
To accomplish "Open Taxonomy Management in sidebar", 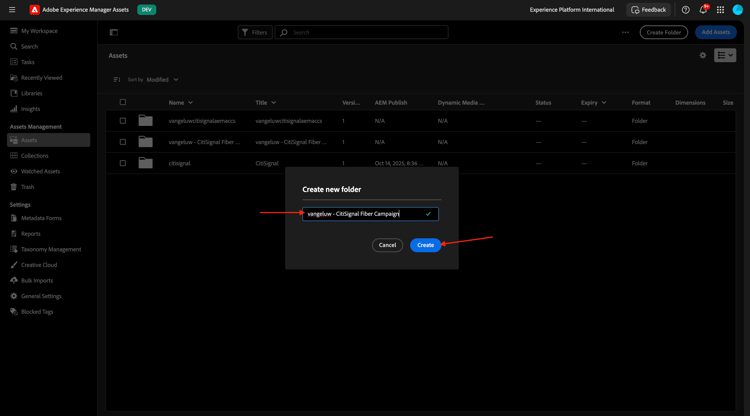I will 48,249.
